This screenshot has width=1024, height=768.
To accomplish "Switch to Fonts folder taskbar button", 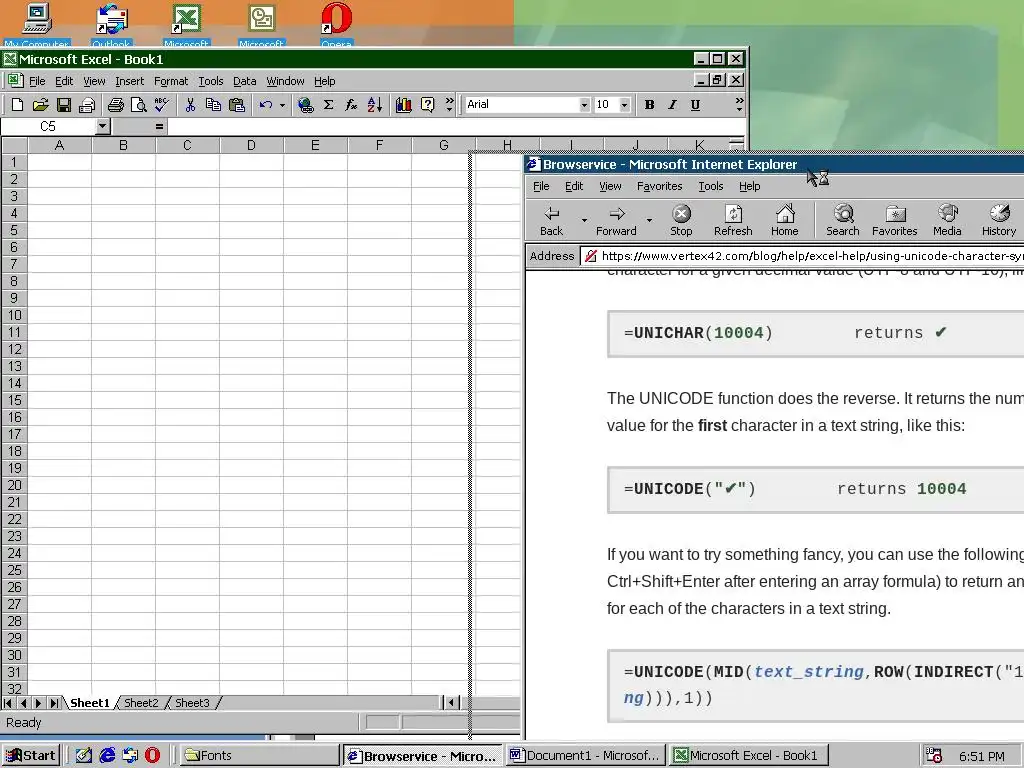I will [258, 756].
